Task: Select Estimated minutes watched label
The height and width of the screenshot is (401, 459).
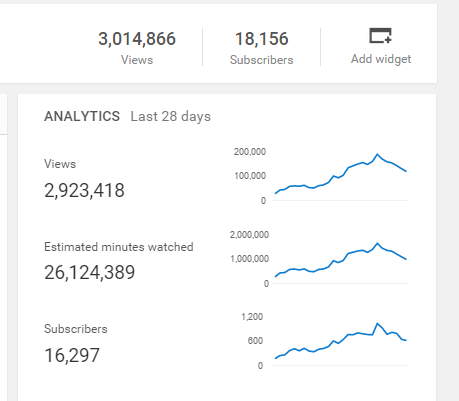Action: [119, 247]
